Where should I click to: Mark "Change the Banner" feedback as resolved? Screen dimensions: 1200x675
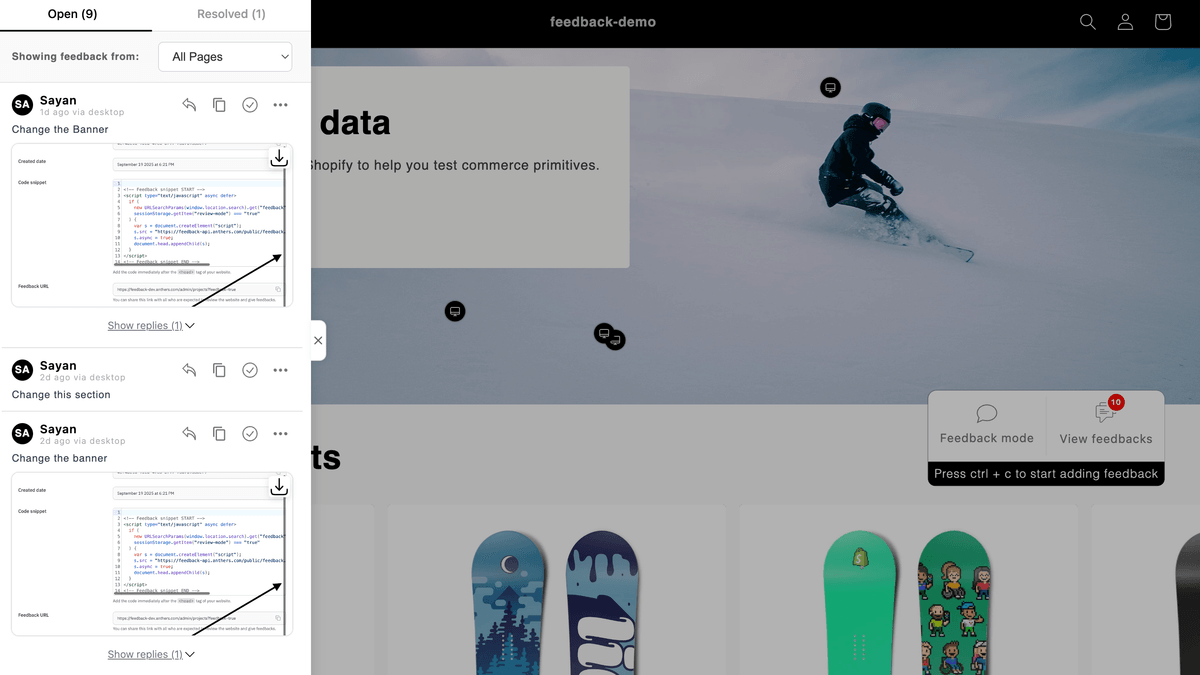(x=250, y=105)
